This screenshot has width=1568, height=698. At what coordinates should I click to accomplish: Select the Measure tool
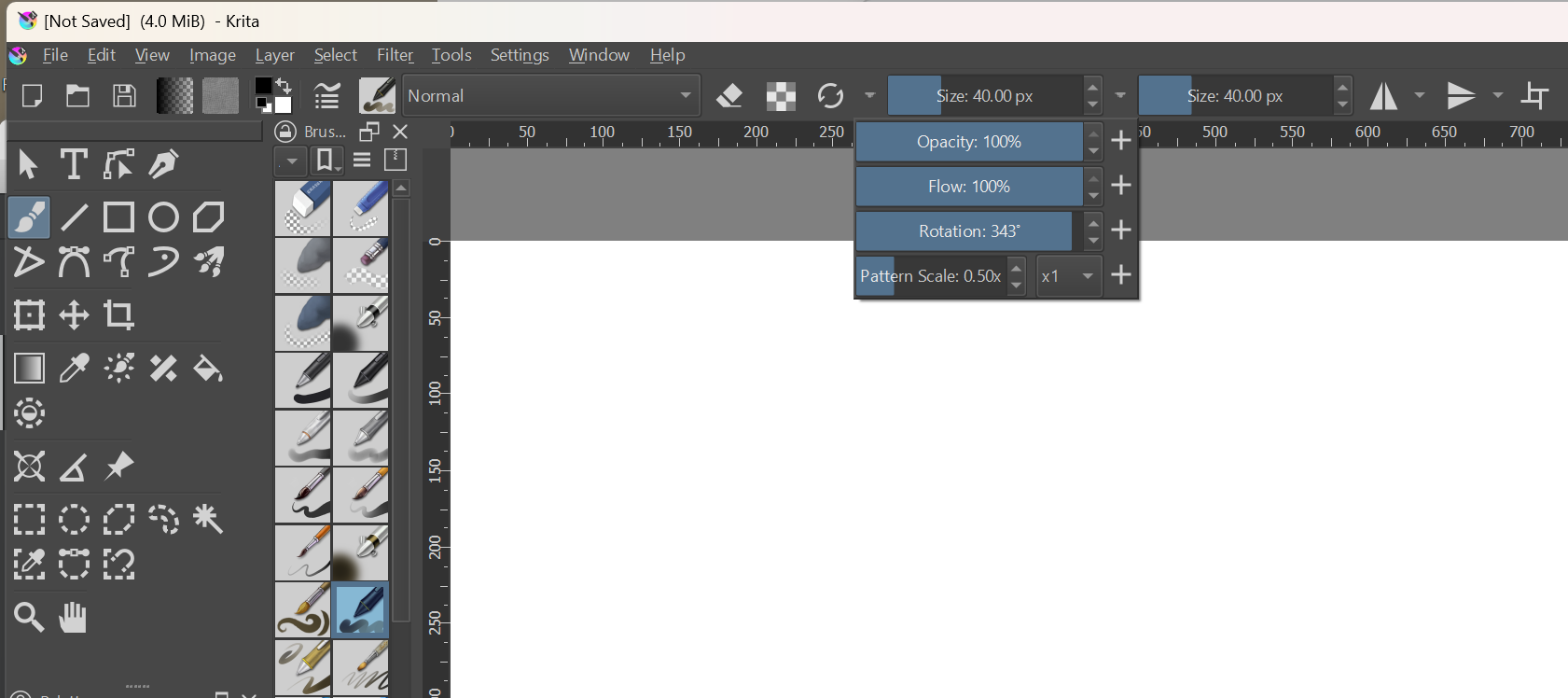point(74,466)
